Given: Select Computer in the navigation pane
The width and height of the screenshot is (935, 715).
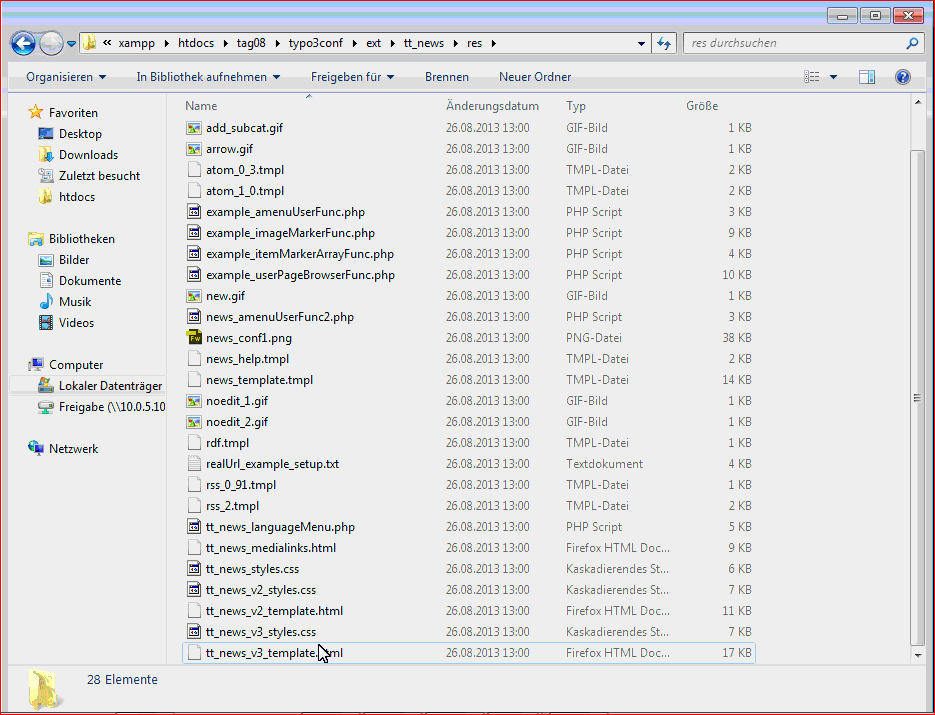Looking at the screenshot, I should tap(76, 365).
